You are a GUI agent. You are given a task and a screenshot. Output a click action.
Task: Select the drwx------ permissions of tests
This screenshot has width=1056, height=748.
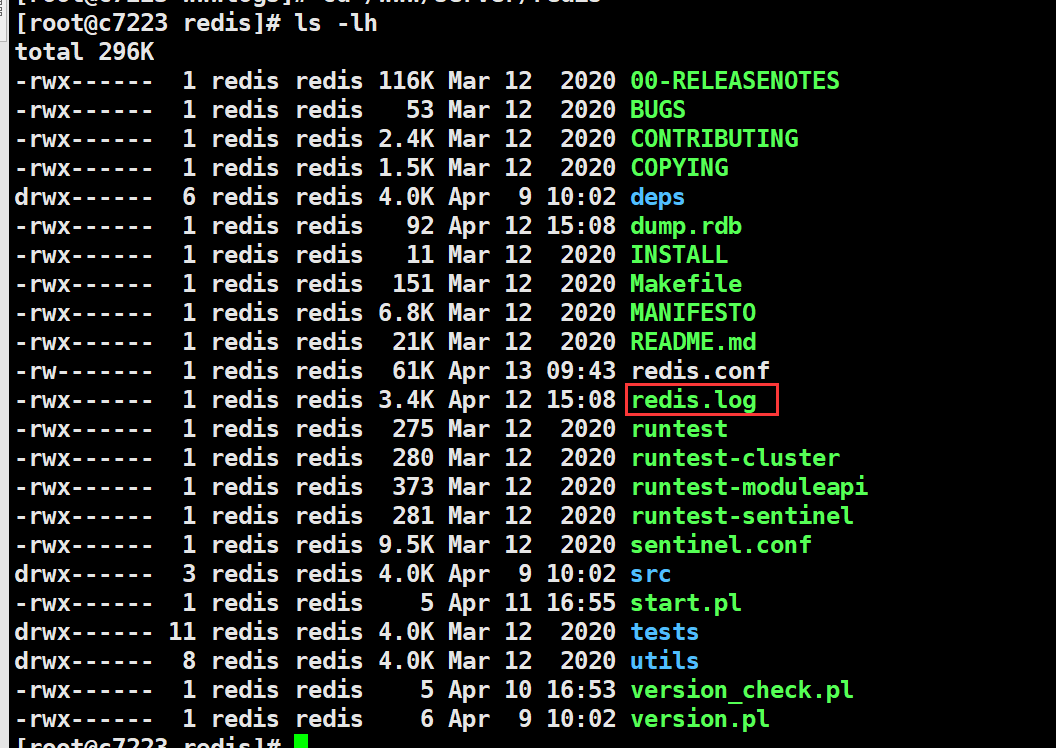click(84, 632)
